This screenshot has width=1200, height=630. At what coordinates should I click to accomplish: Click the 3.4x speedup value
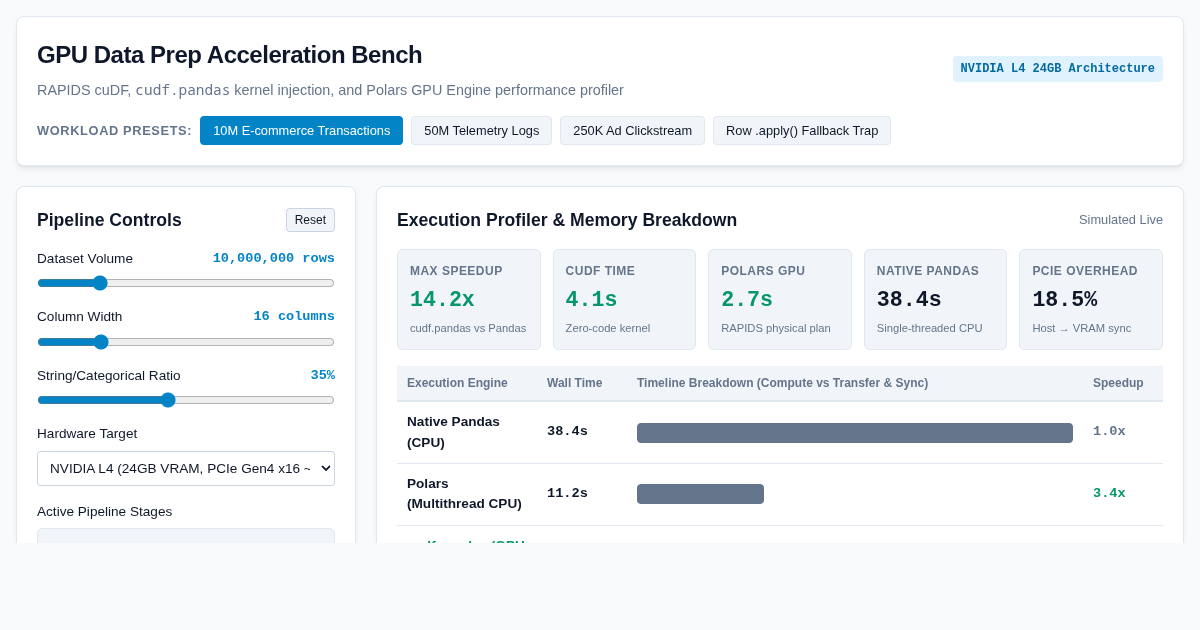pyautogui.click(x=1109, y=494)
